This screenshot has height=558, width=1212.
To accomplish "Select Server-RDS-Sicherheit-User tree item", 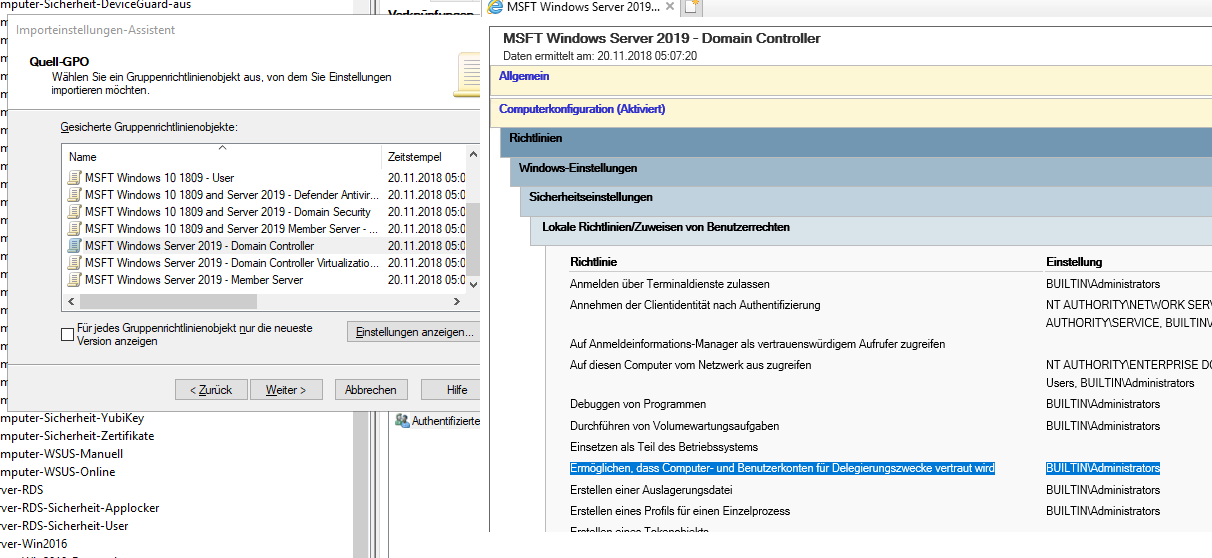I will pos(64,526).
